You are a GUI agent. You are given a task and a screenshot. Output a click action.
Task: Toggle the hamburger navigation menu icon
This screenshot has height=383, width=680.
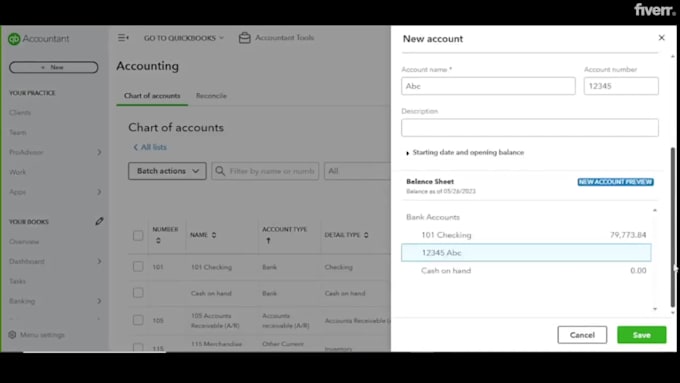click(123, 38)
